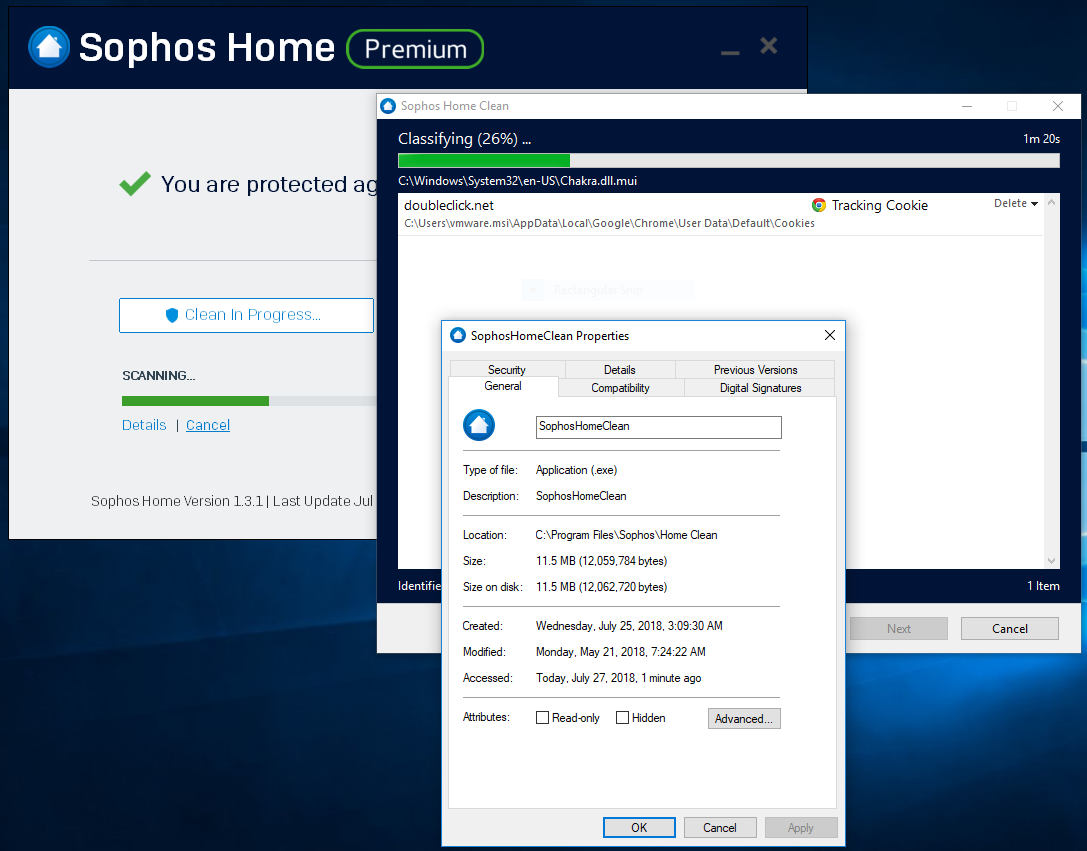Click the Accessed date Today, July 27, 2018

click(618, 678)
